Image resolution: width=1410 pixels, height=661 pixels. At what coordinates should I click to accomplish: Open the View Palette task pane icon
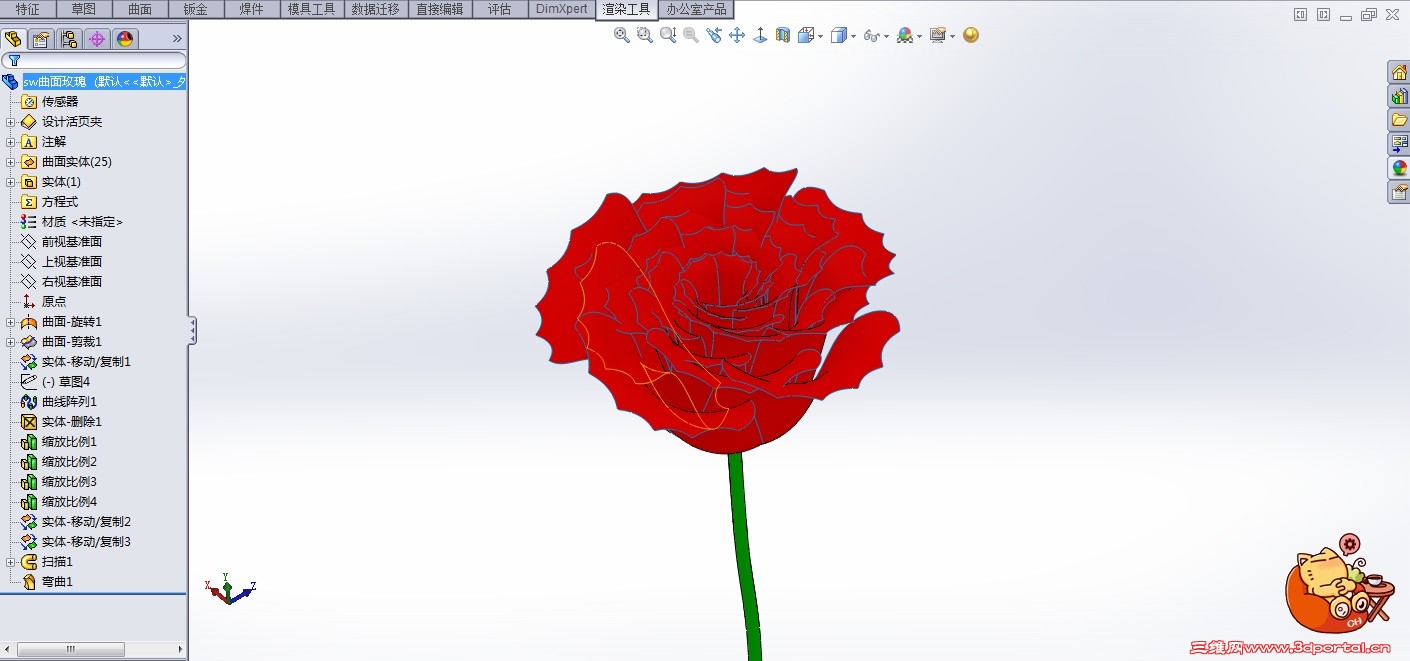click(x=1399, y=144)
